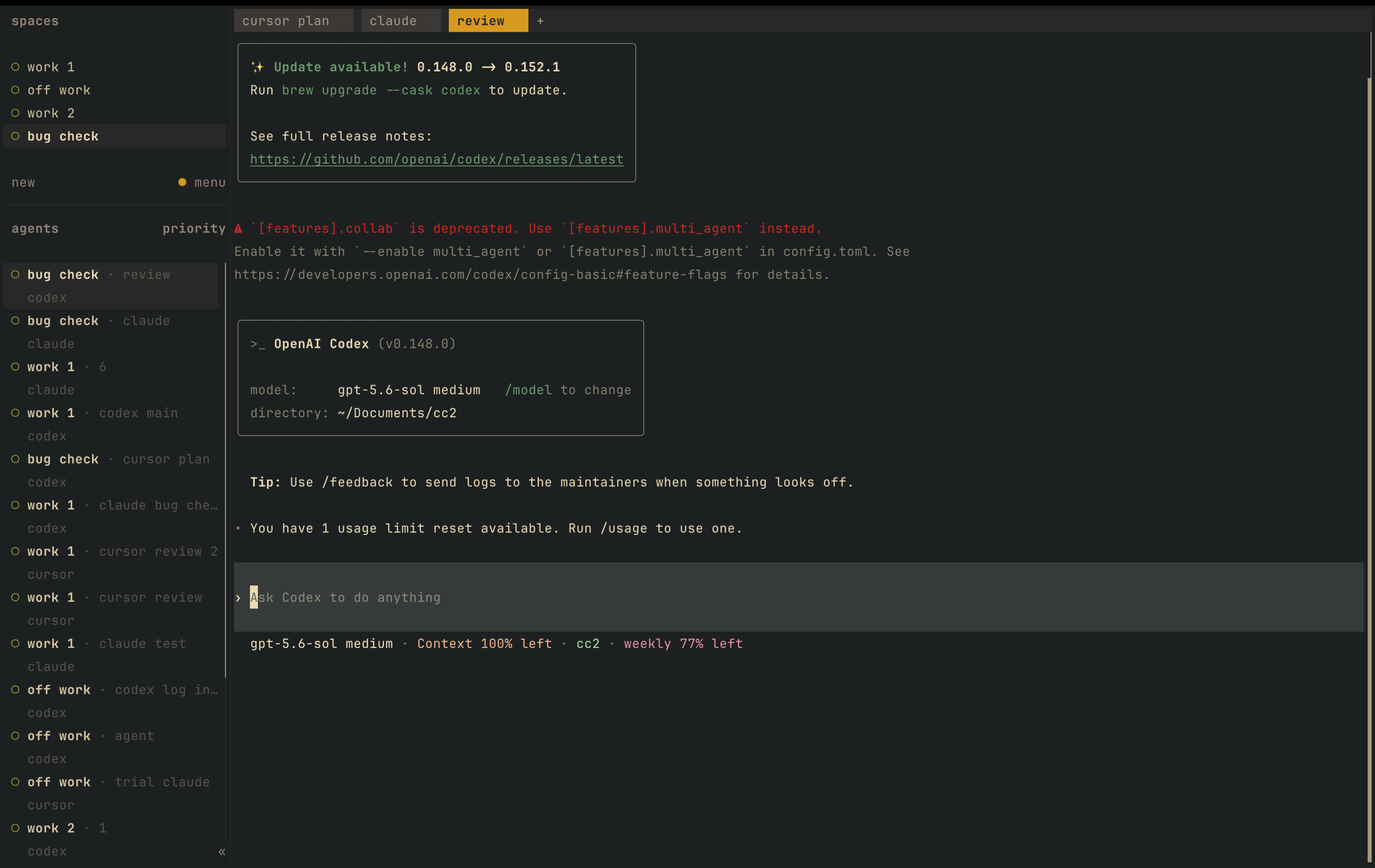Select the bug check space
The height and width of the screenshot is (868, 1375).
pos(114,136)
